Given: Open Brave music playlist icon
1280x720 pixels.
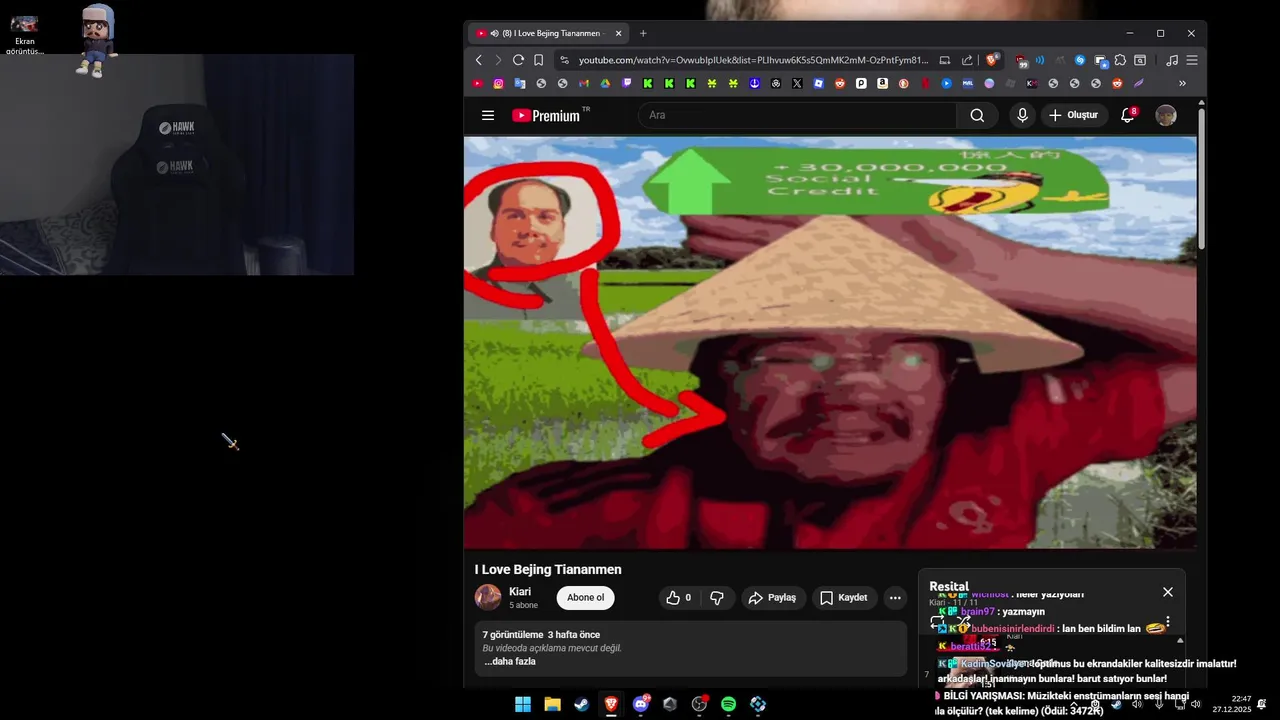Looking at the screenshot, I should click(1172, 60).
